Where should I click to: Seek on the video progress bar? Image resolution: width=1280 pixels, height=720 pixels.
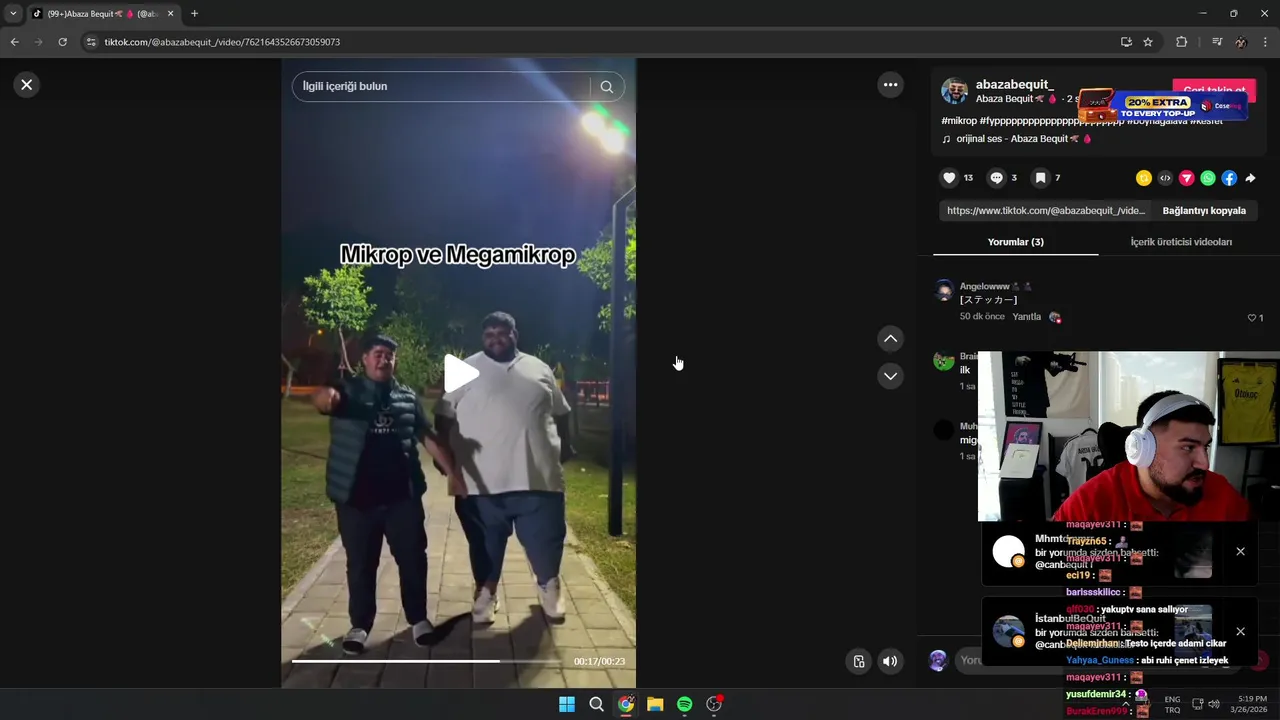coord(427,661)
